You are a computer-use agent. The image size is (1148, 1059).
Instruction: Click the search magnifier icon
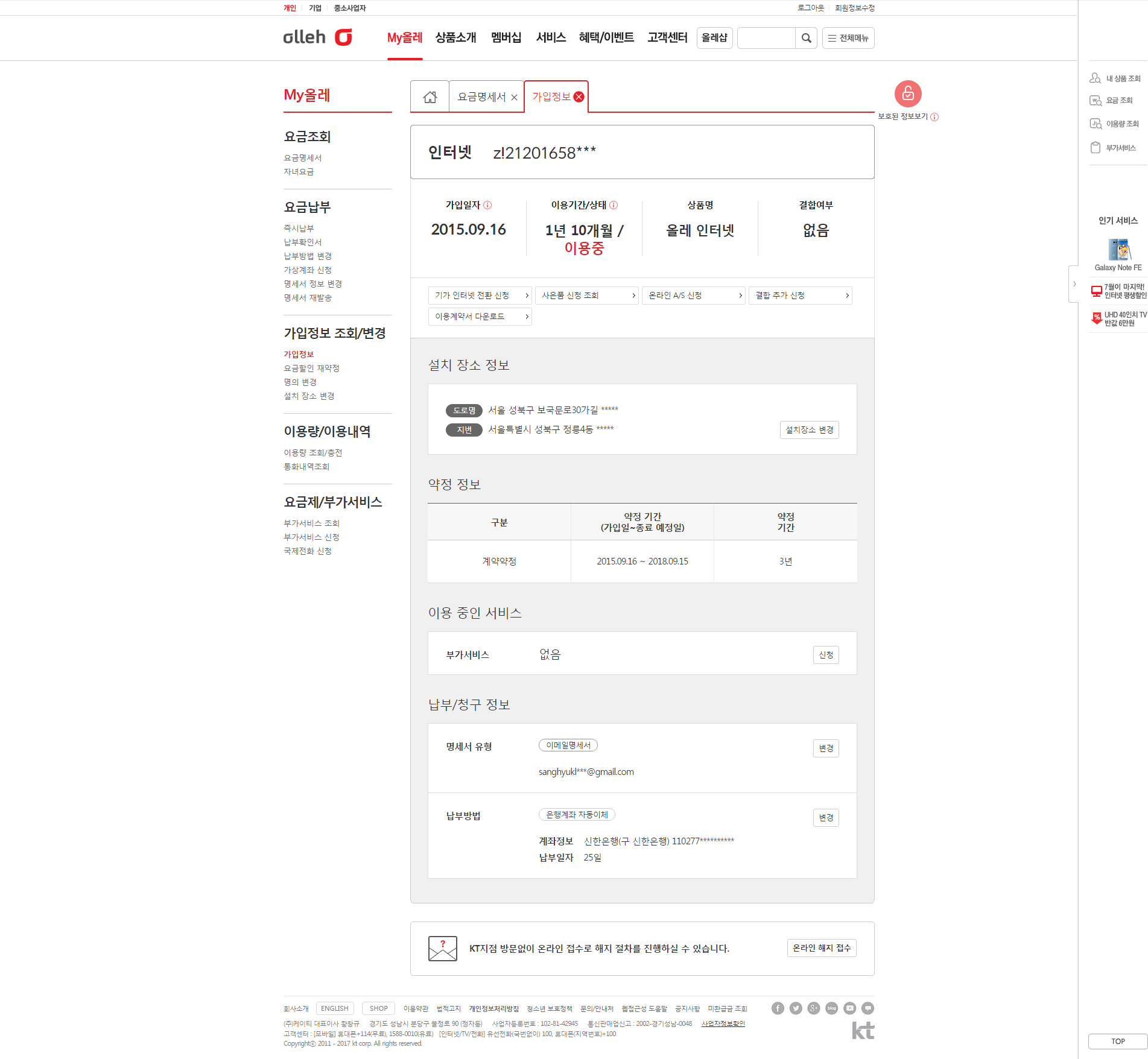(x=806, y=38)
